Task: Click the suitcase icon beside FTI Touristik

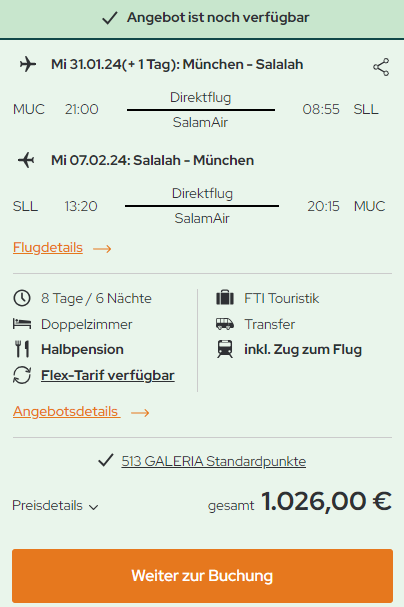Action: [x=225, y=298]
